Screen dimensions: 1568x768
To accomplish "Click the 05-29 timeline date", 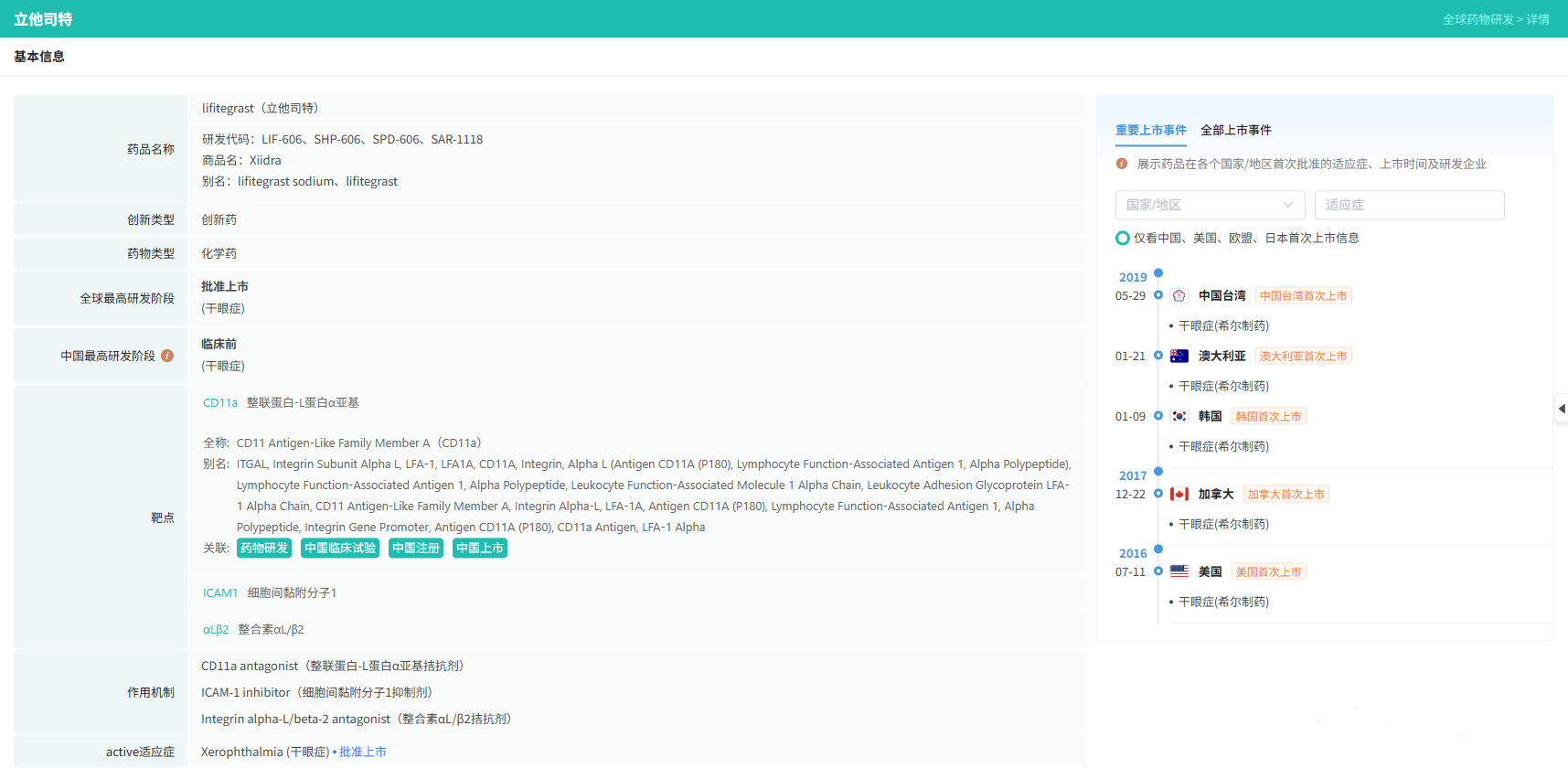I will (x=1130, y=295).
